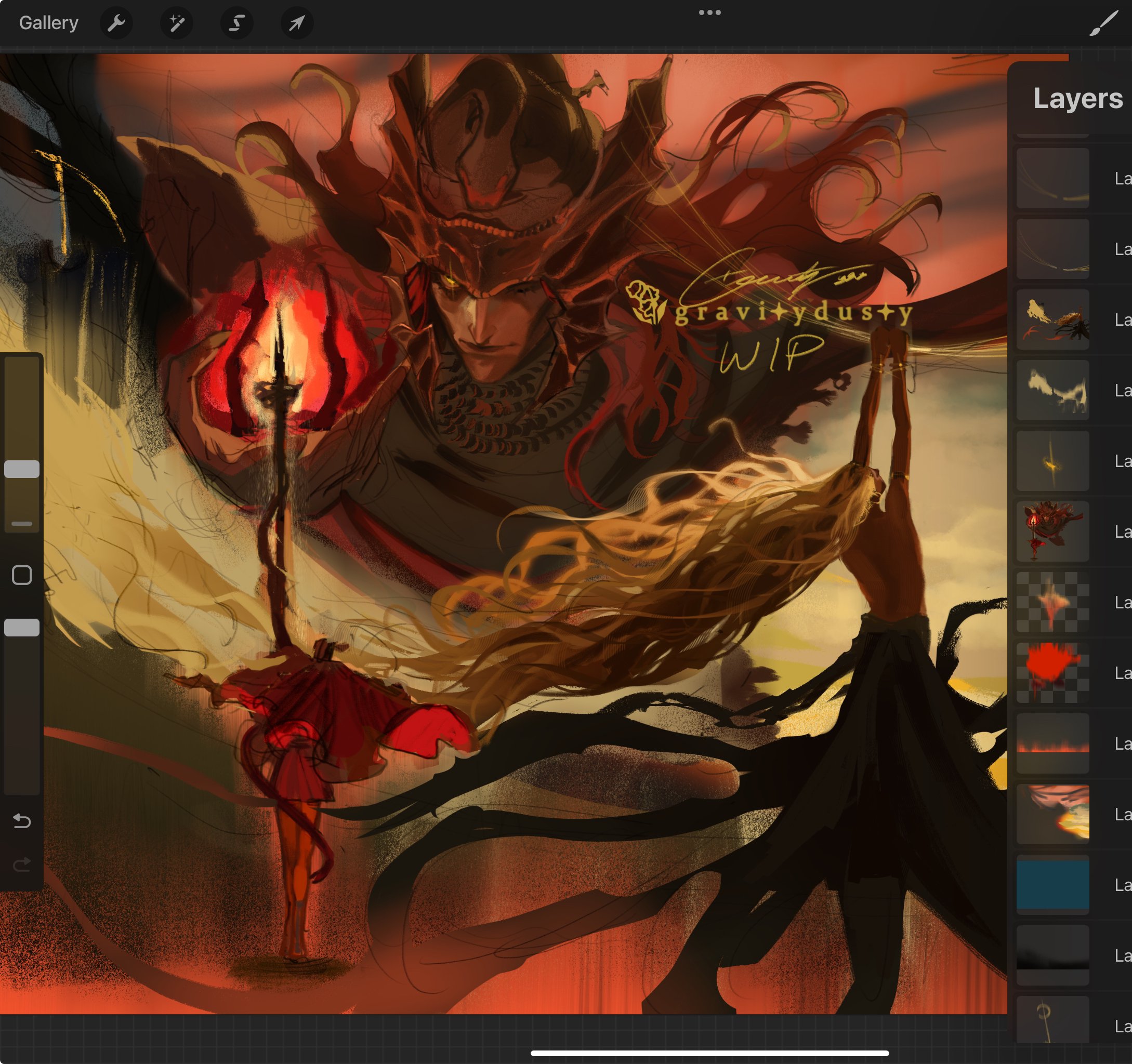Open the Adjustments magic wand menu
Image resolution: width=1132 pixels, height=1064 pixels.
pyautogui.click(x=177, y=23)
